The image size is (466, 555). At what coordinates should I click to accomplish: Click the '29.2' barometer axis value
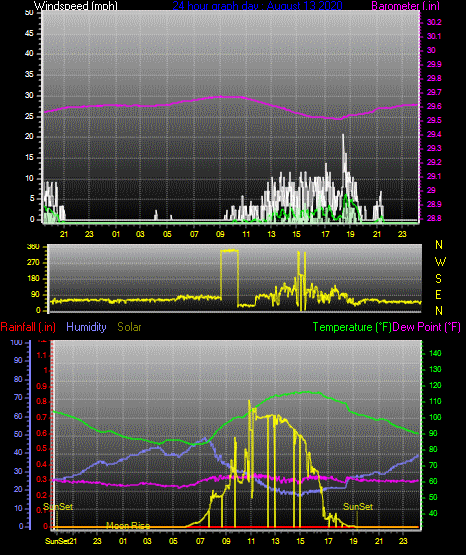[434, 162]
